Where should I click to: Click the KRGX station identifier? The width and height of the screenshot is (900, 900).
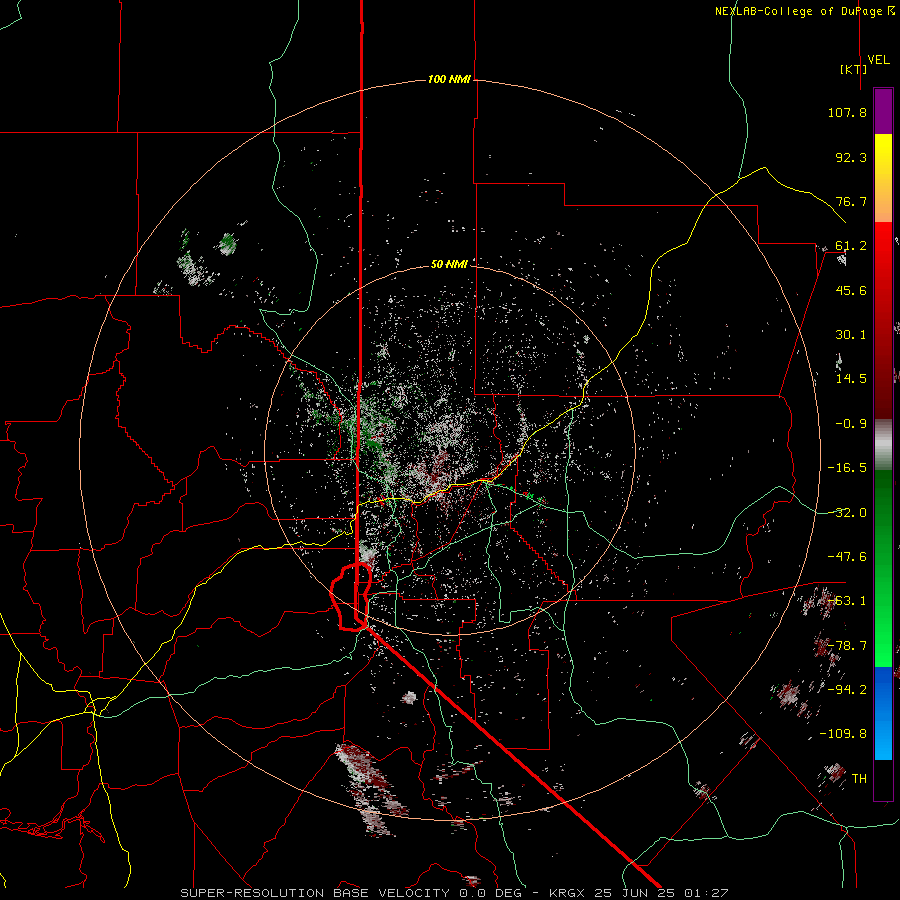(568, 893)
